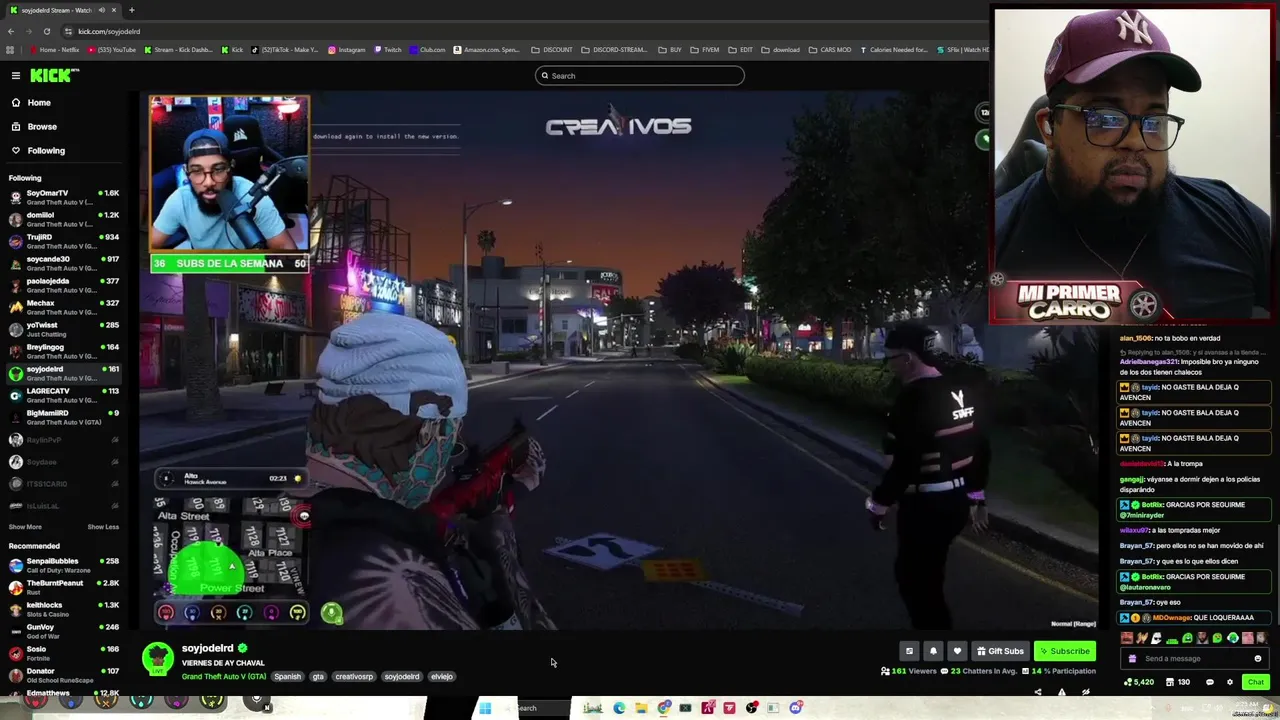Click the Send a message field

pos(1194,659)
